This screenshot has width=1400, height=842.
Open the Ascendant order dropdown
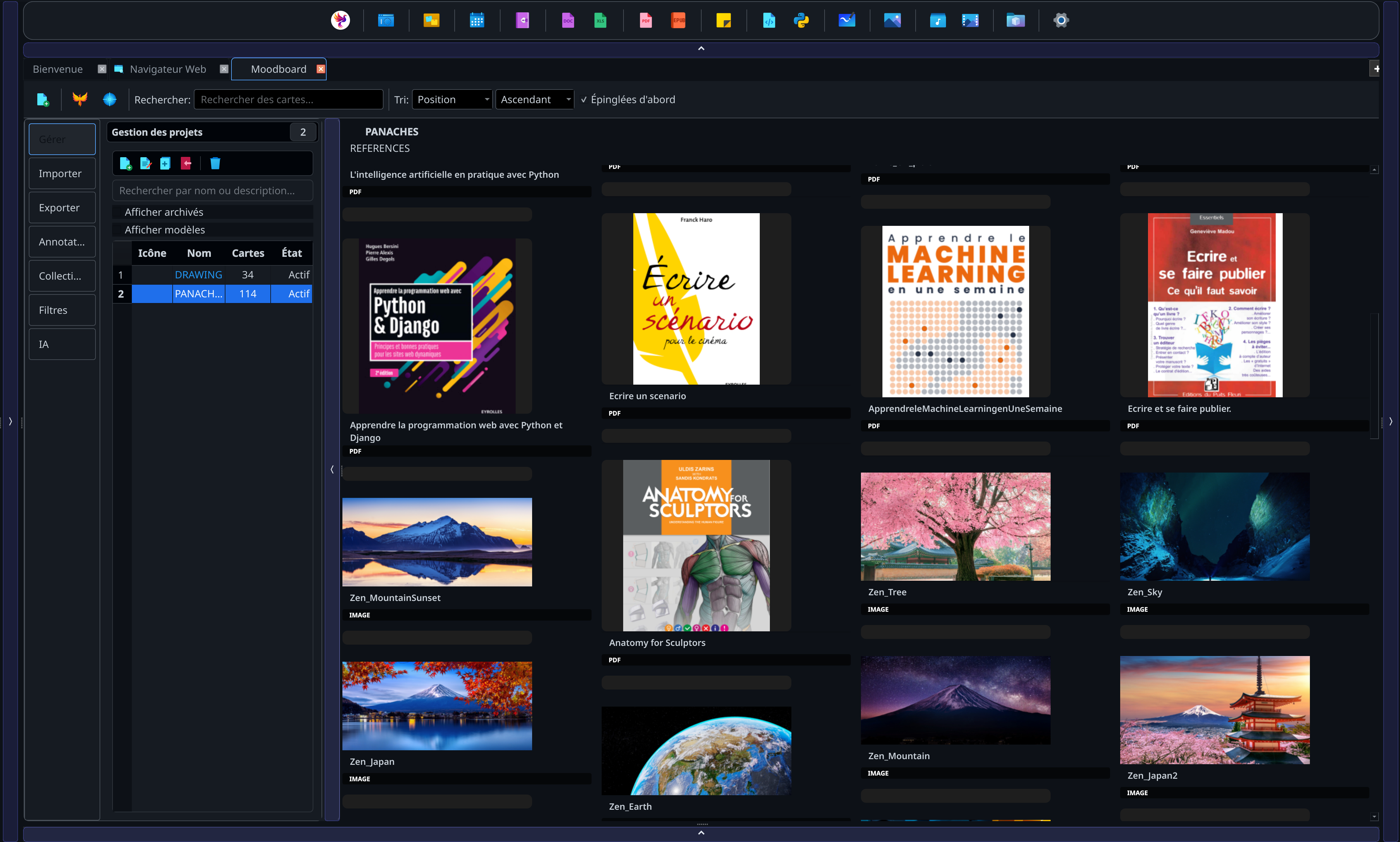coord(535,99)
